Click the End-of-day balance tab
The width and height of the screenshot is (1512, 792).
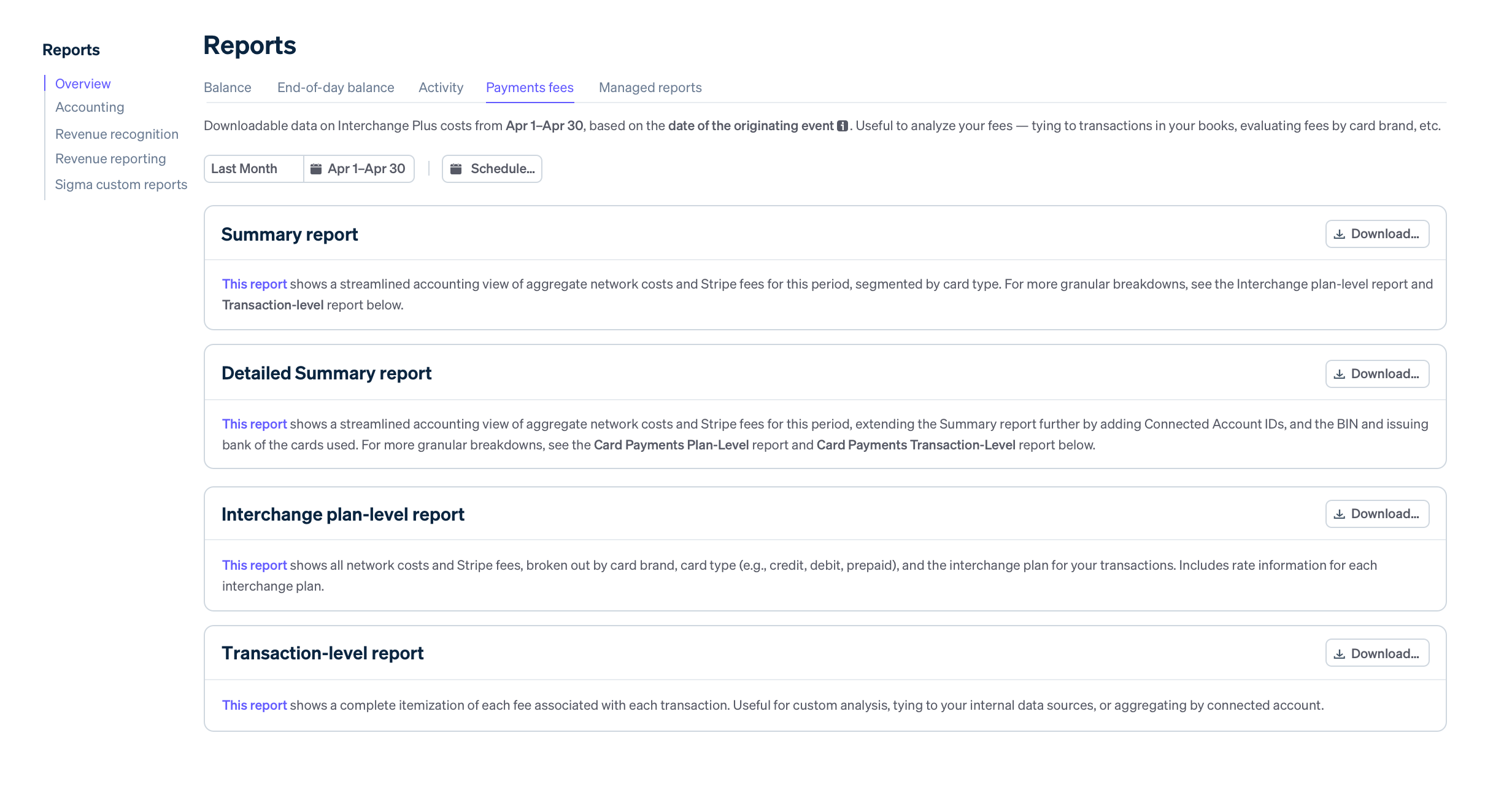click(x=335, y=87)
